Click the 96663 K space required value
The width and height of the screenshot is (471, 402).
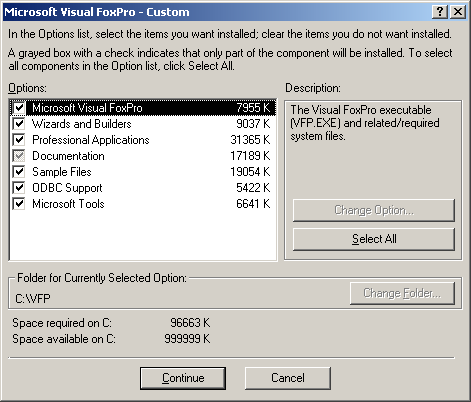[190, 323]
